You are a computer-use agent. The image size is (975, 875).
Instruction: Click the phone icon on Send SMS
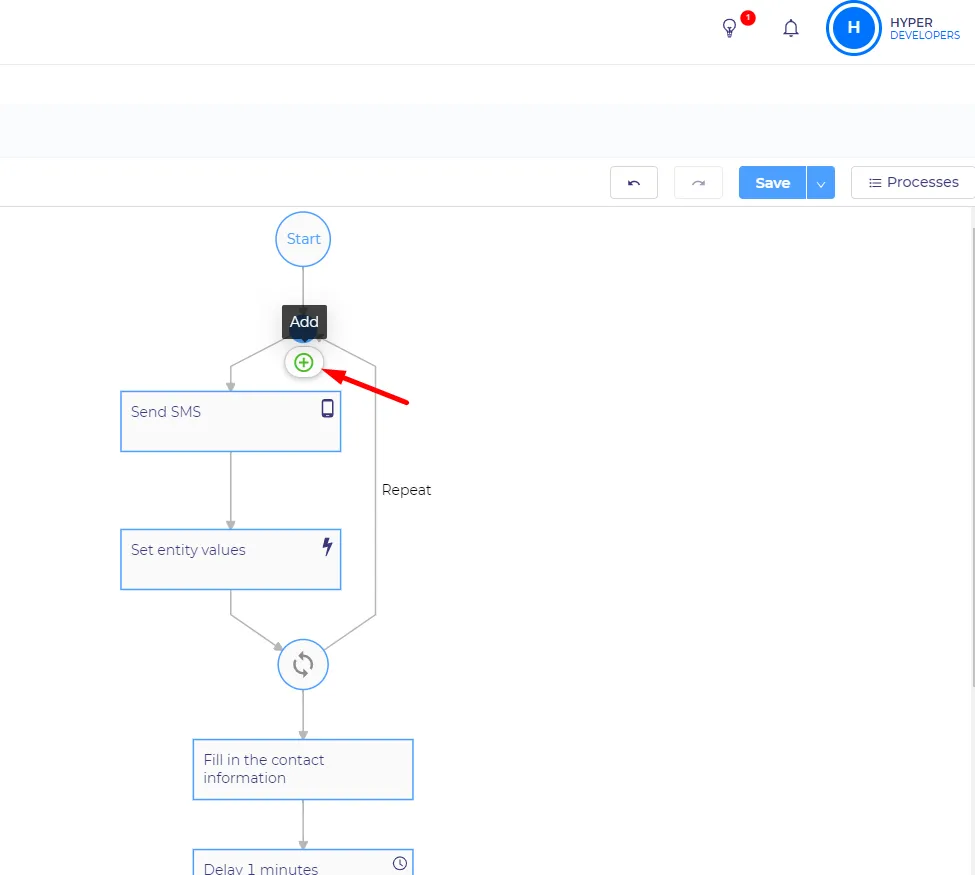tap(327, 409)
